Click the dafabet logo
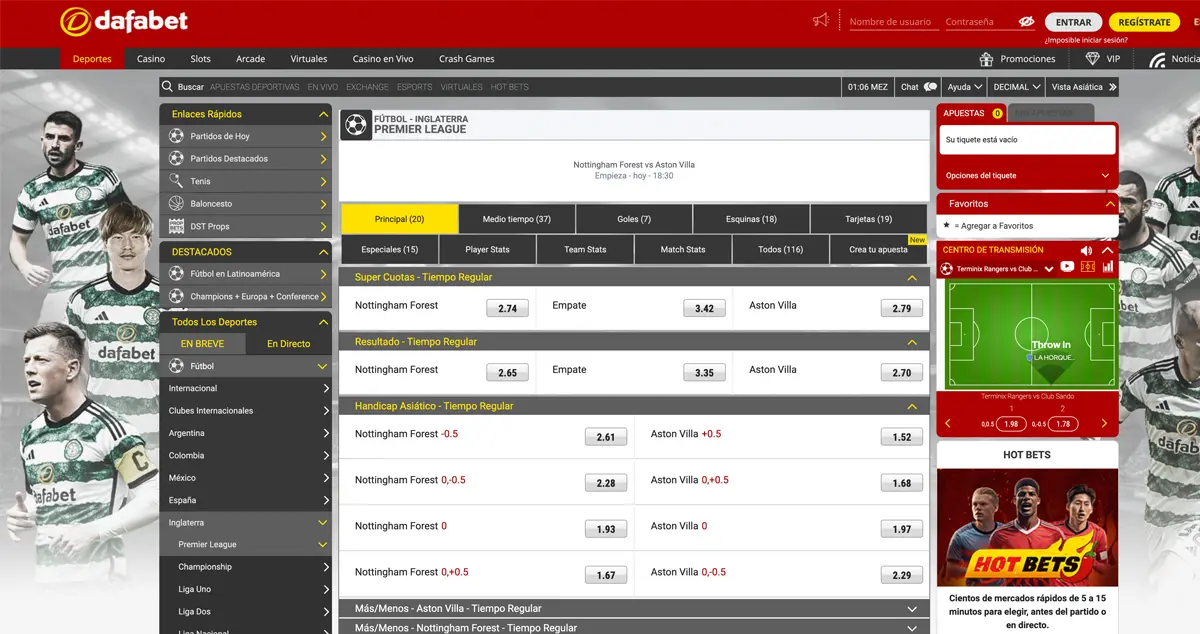The width and height of the screenshot is (1200, 634). click(x=124, y=20)
